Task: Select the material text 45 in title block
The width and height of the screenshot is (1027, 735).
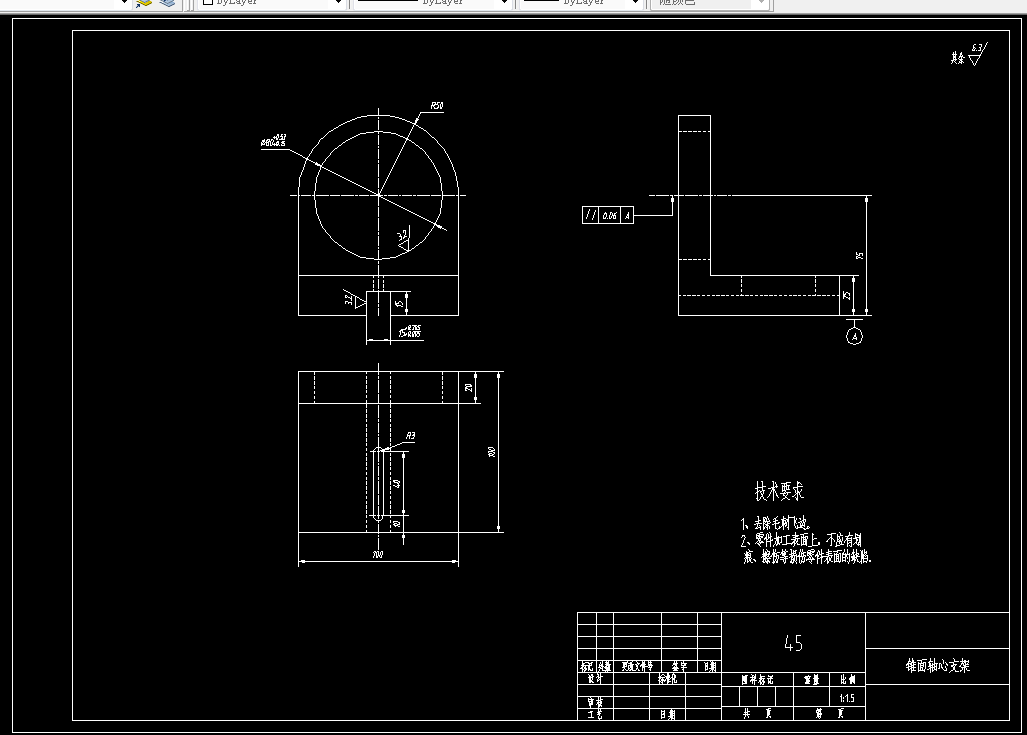Action: (x=793, y=643)
